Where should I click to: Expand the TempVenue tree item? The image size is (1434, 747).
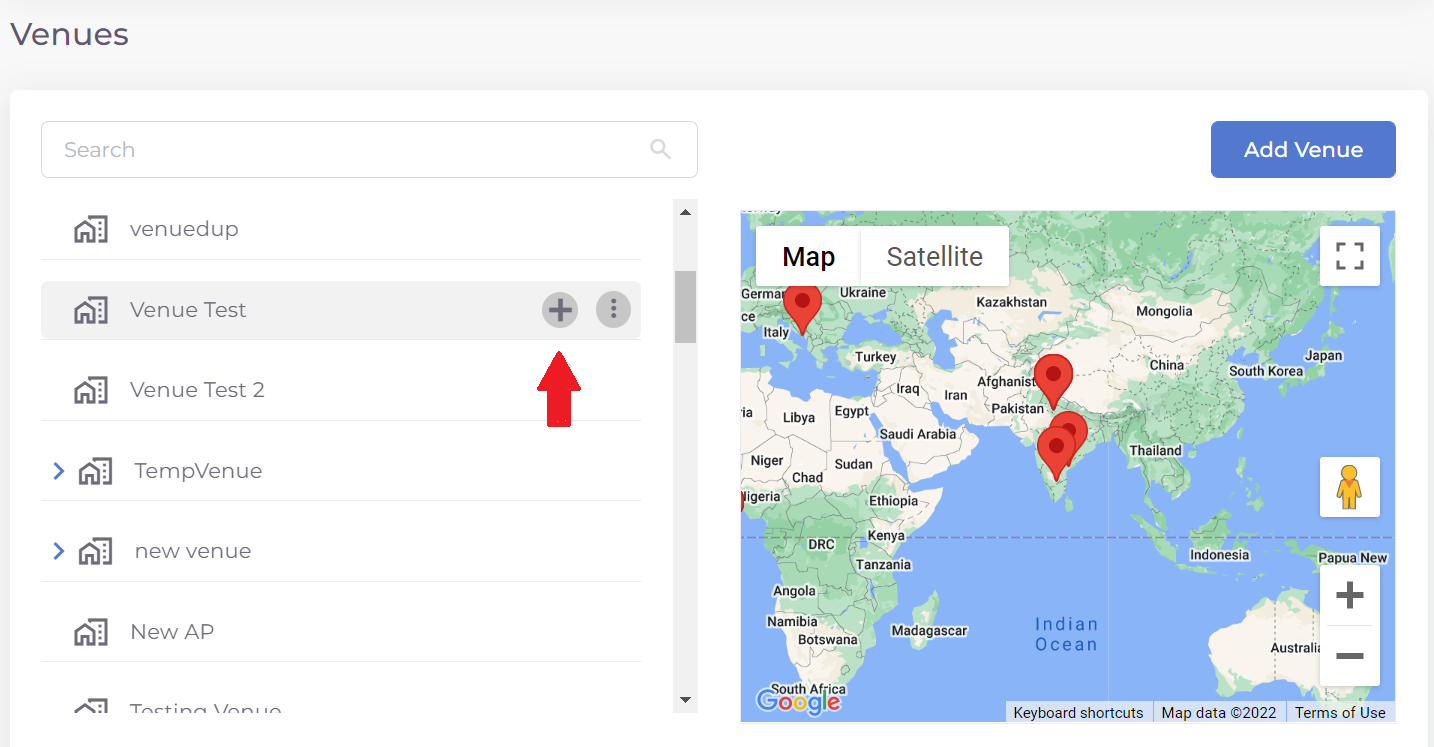[x=59, y=470]
